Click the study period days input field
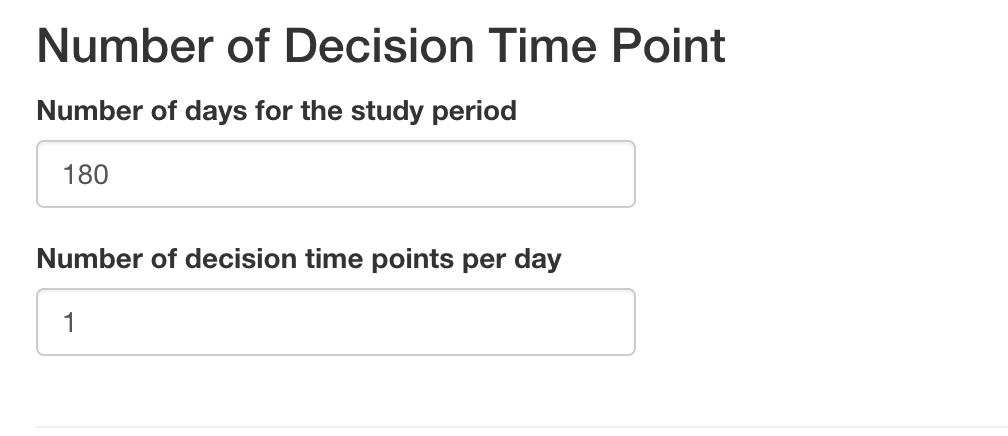Viewport: 1008px width, 436px height. point(335,174)
